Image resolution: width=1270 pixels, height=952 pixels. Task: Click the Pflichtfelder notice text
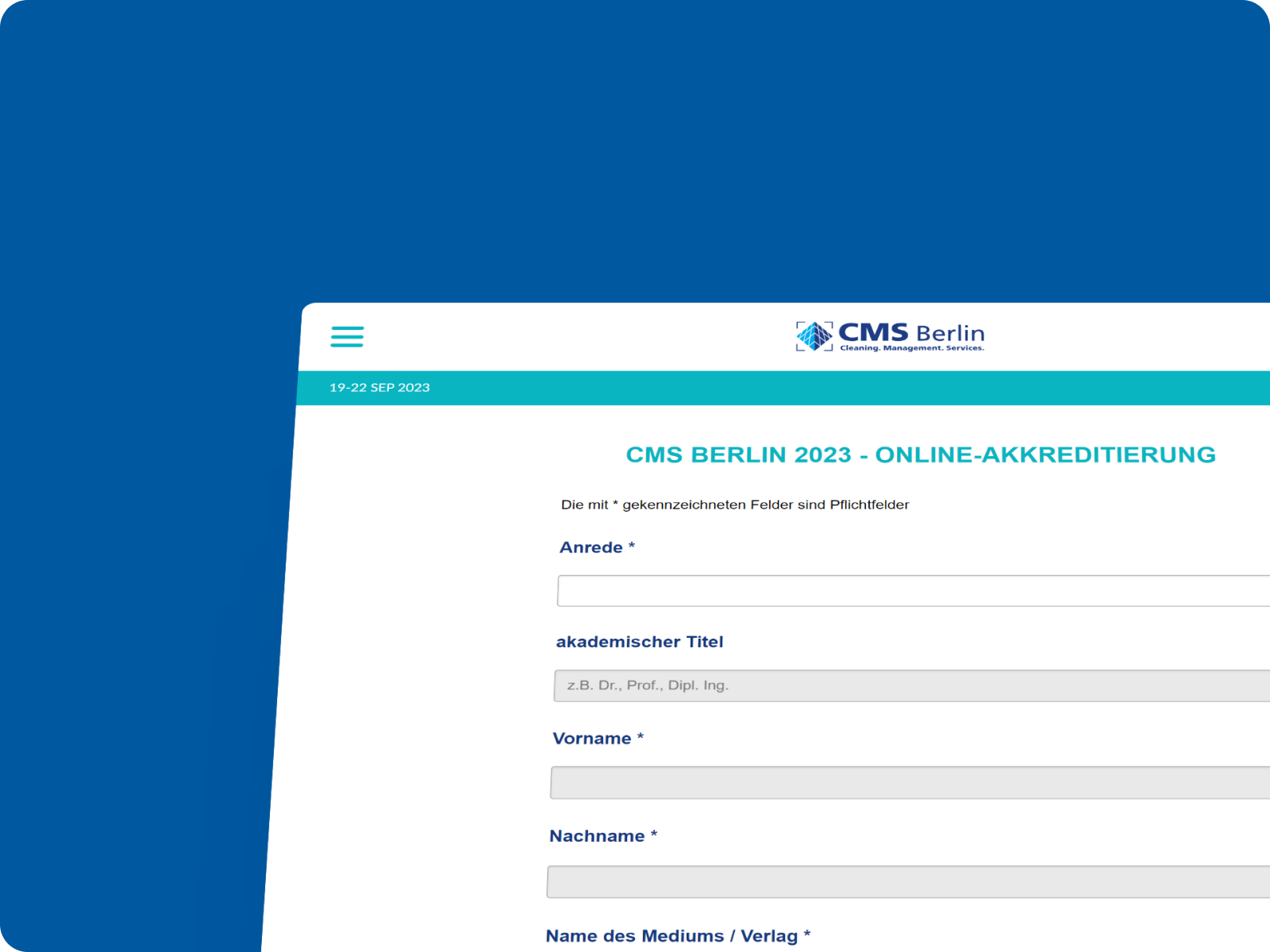tap(735, 505)
